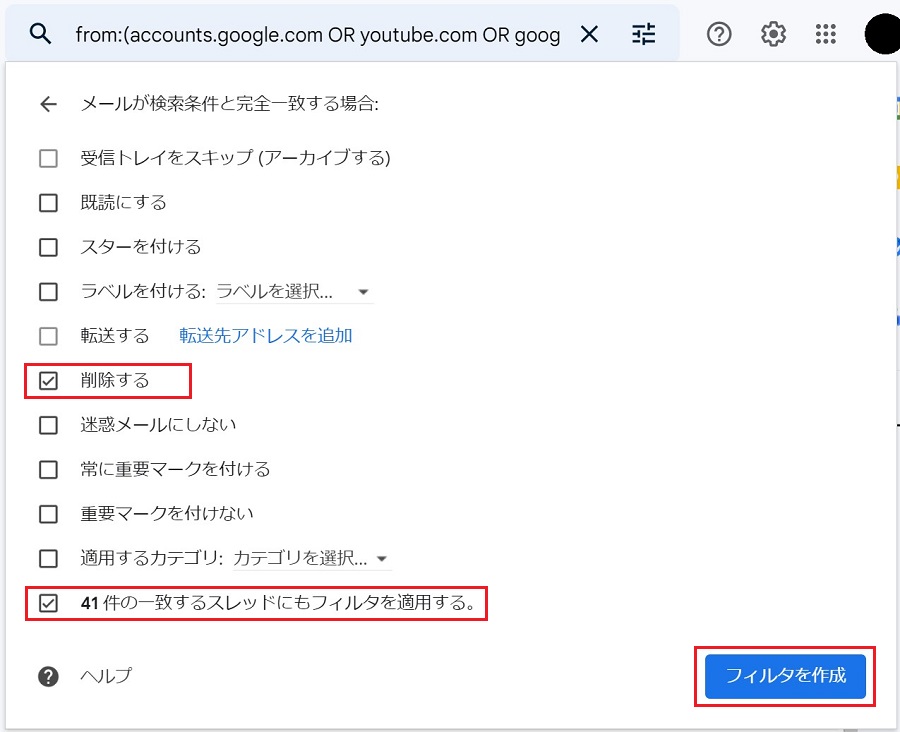Open the support question mark icon
900x732 pixels.
pos(719,34)
